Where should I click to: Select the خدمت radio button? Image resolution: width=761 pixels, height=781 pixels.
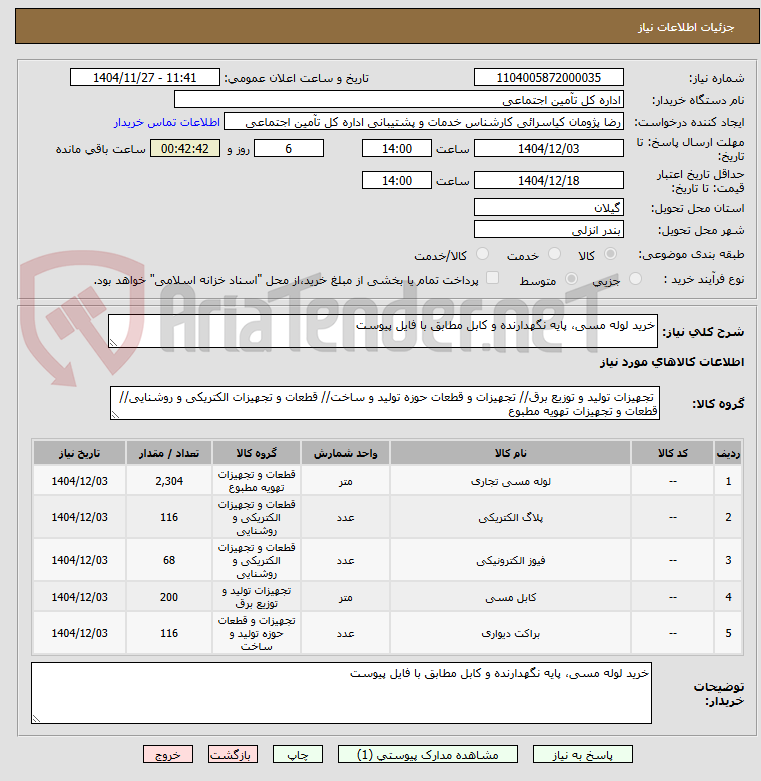pos(554,254)
